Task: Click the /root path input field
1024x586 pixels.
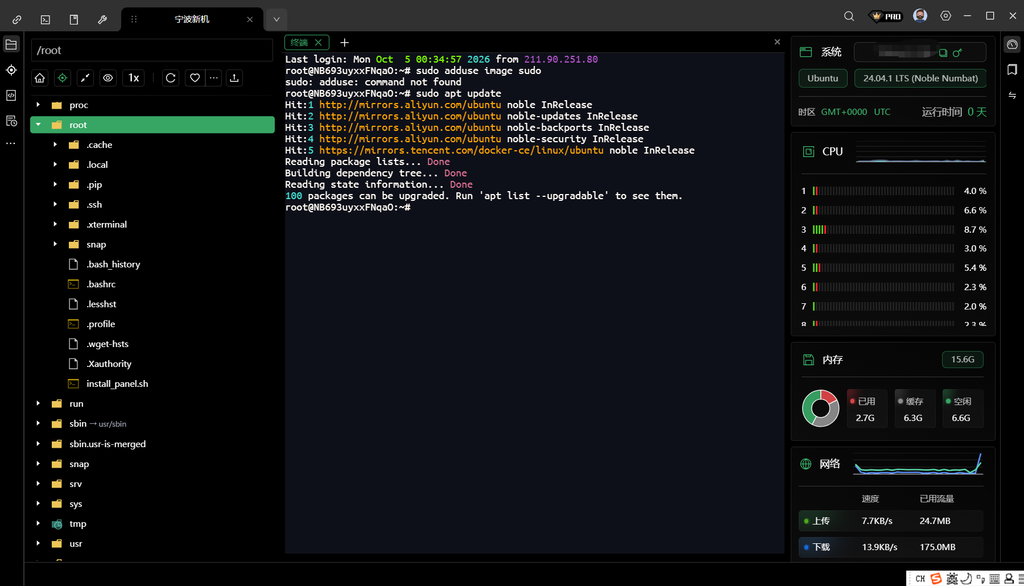Action: click(152, 50)
